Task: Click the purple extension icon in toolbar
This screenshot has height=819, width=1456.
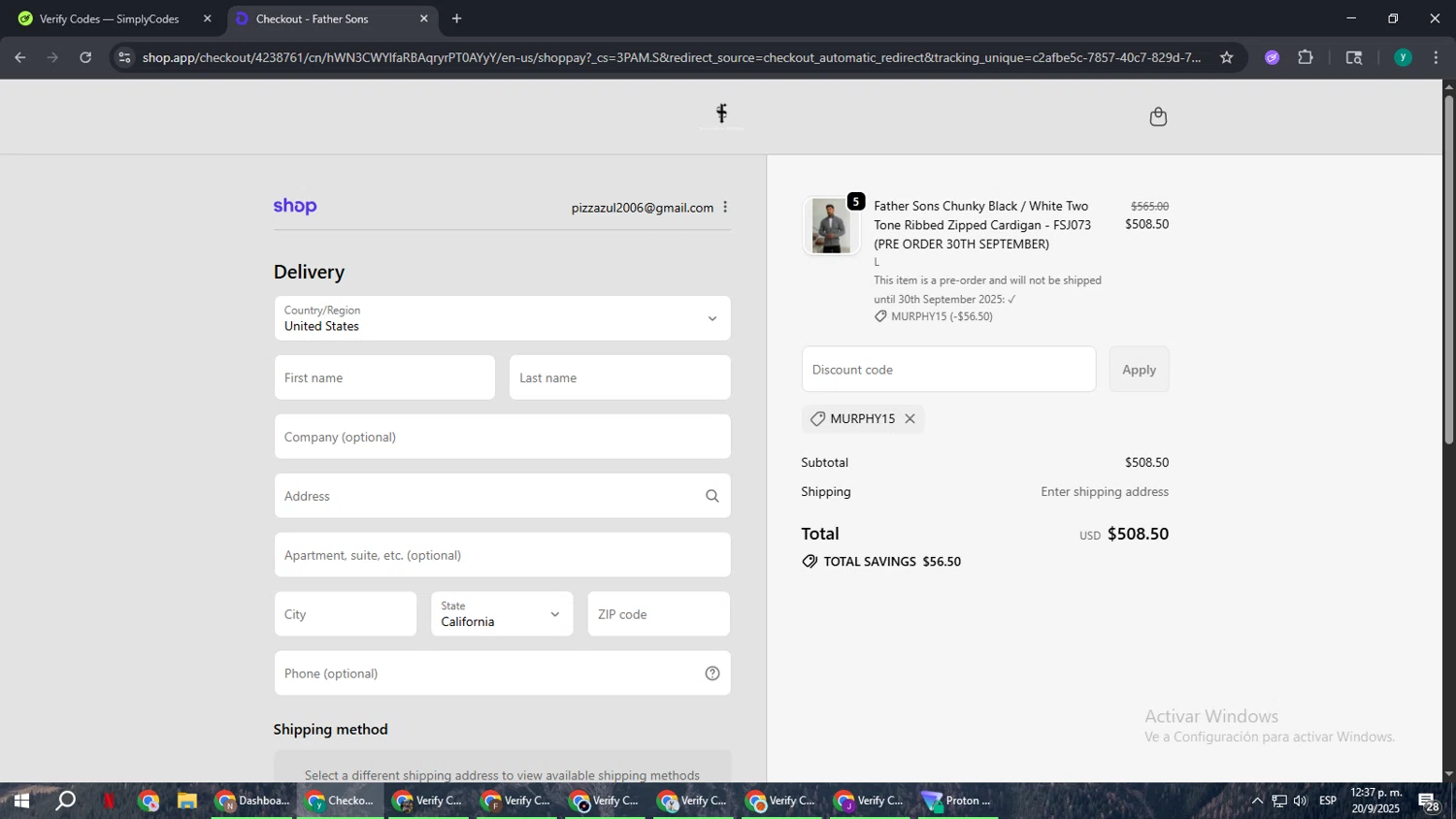Action: [x=1272, y=57]
